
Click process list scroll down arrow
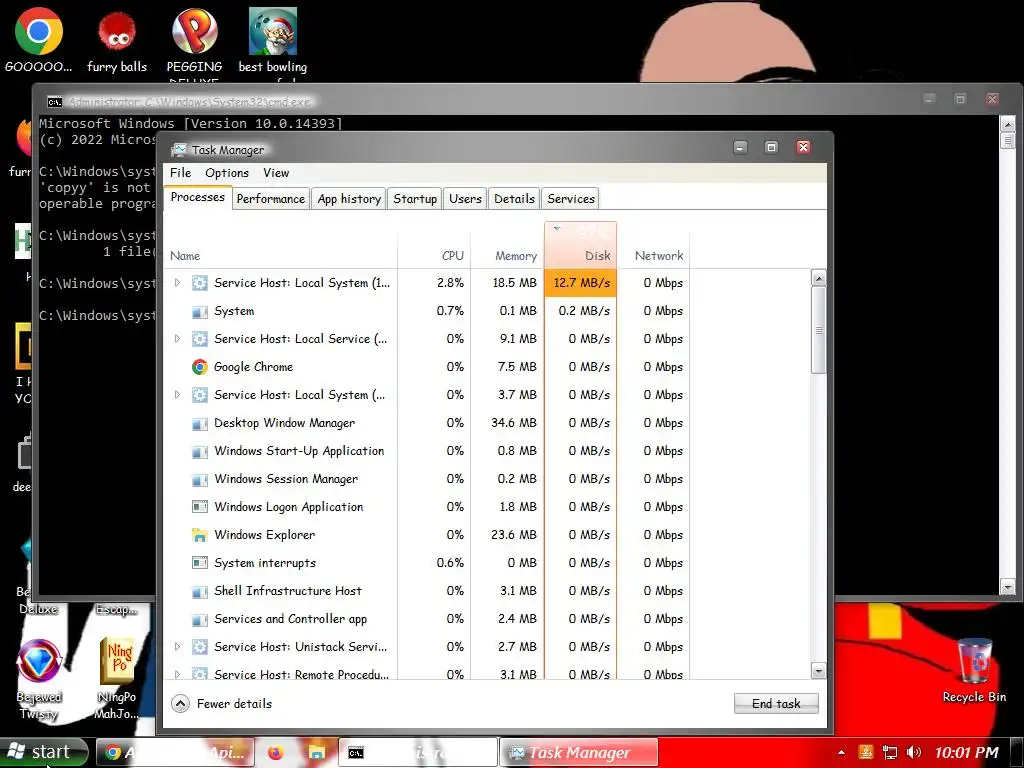tap(818, 671)
